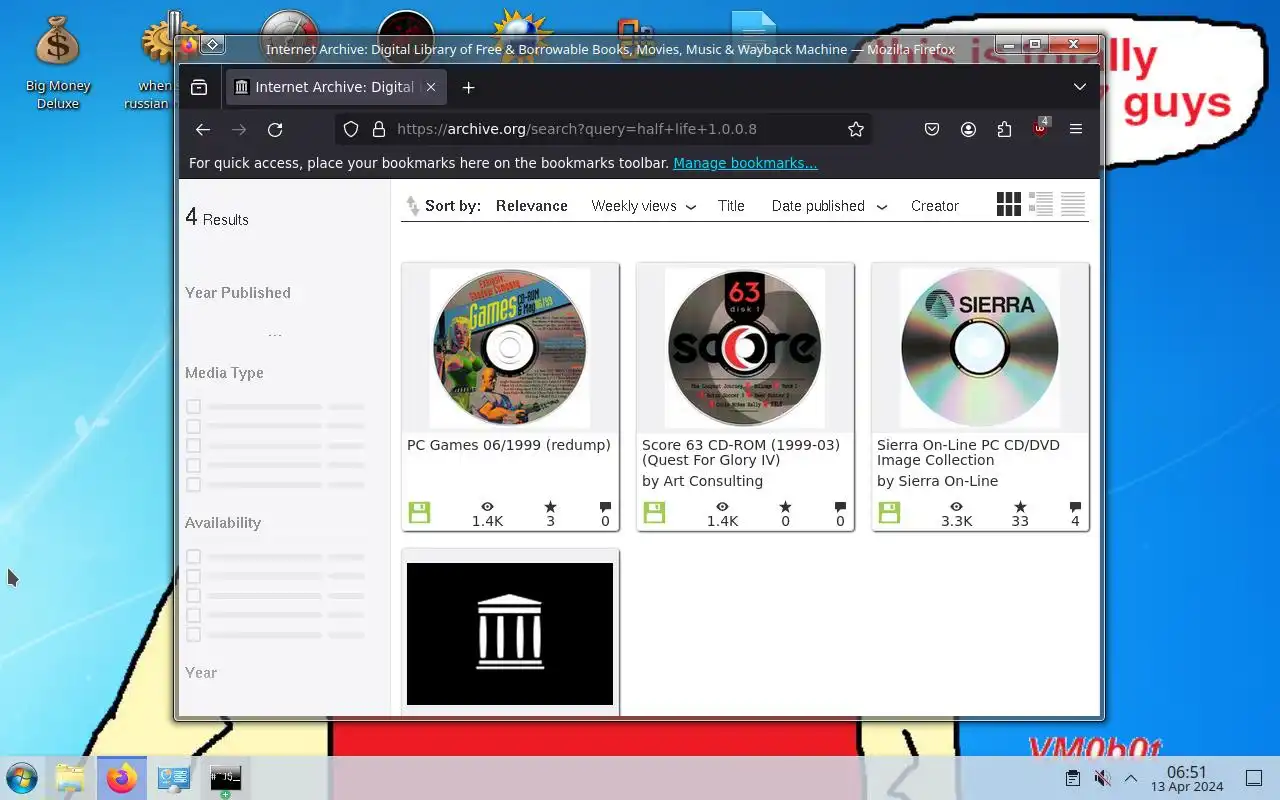This screenshot has width=1280, height=800.
Task: Open the list all tabs chevron
Action: pos(1080,87)
